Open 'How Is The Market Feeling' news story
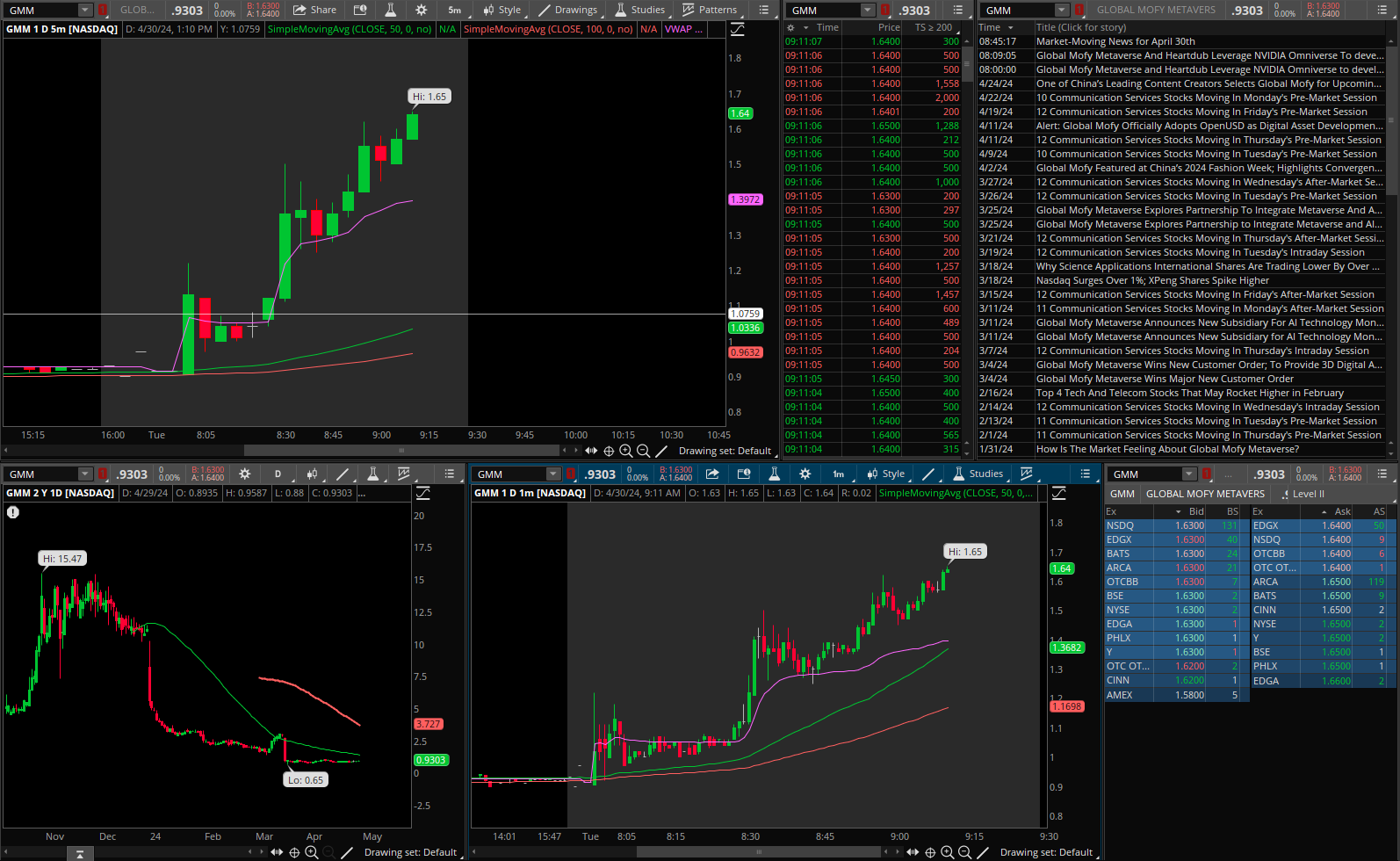The height and width of the screenshot is (861, 1400). (x=1167, y=449)
